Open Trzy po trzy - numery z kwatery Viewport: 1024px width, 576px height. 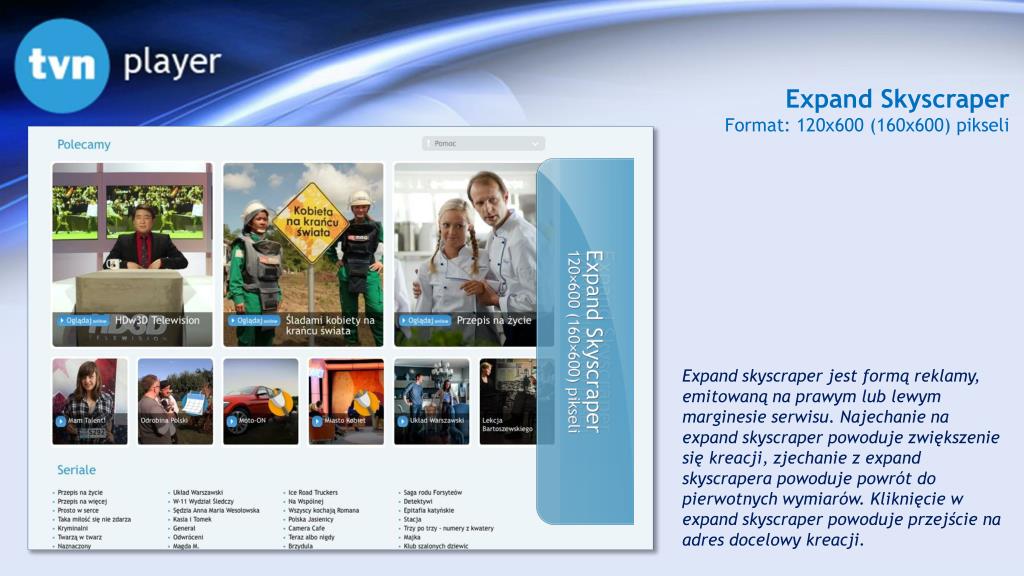449,528
